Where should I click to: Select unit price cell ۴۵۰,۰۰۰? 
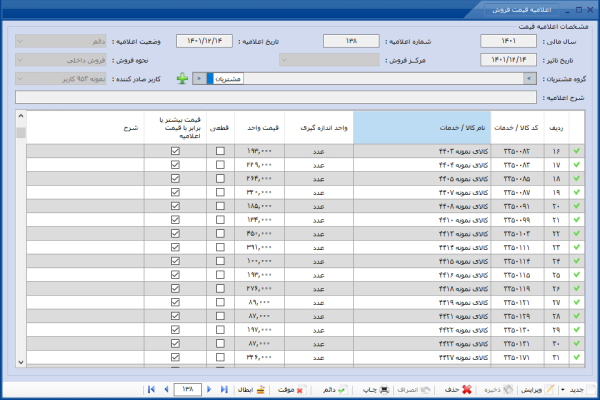click(259, 233)
